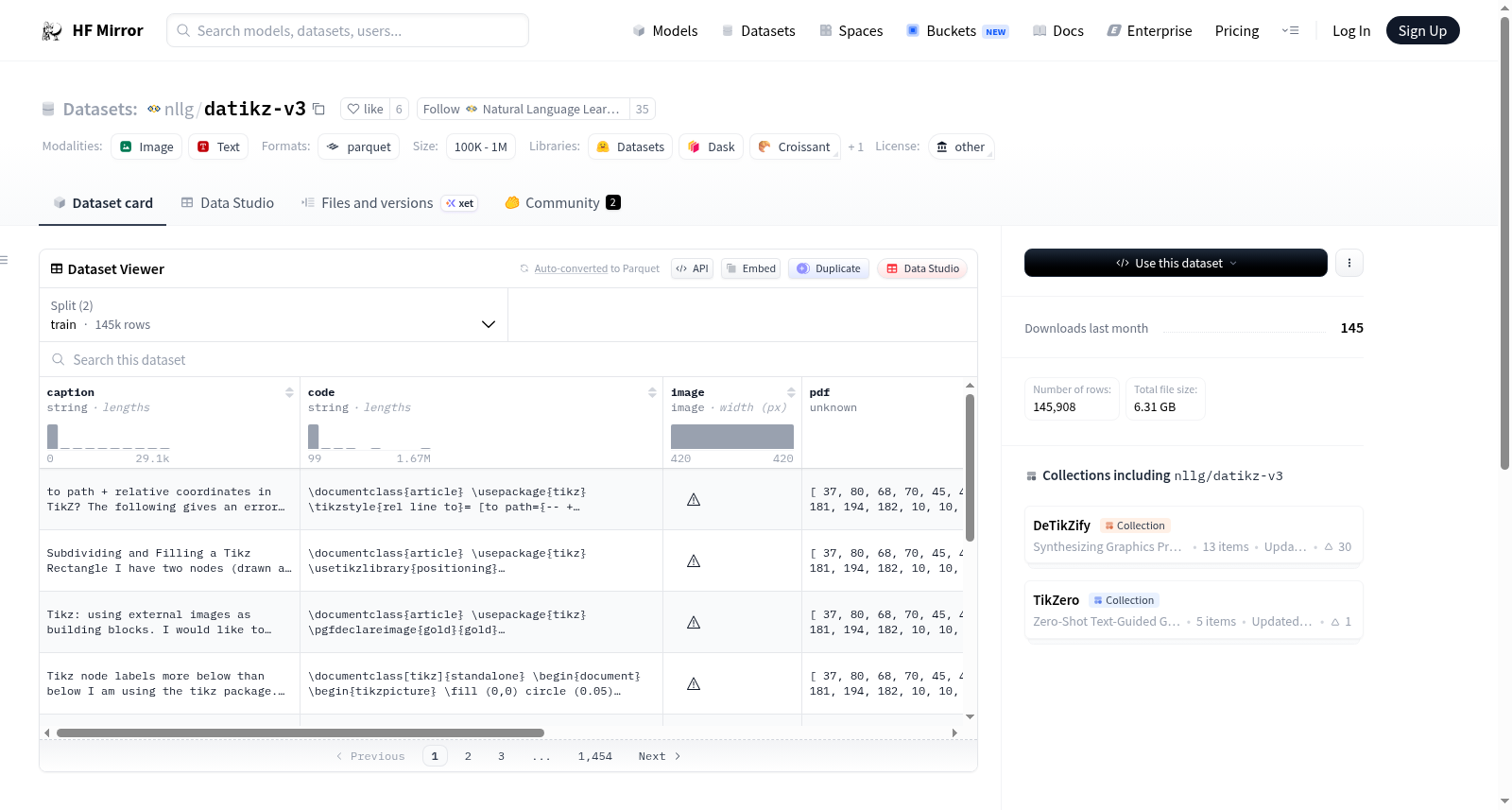Sort by the caption column arrows

(289, 392)
